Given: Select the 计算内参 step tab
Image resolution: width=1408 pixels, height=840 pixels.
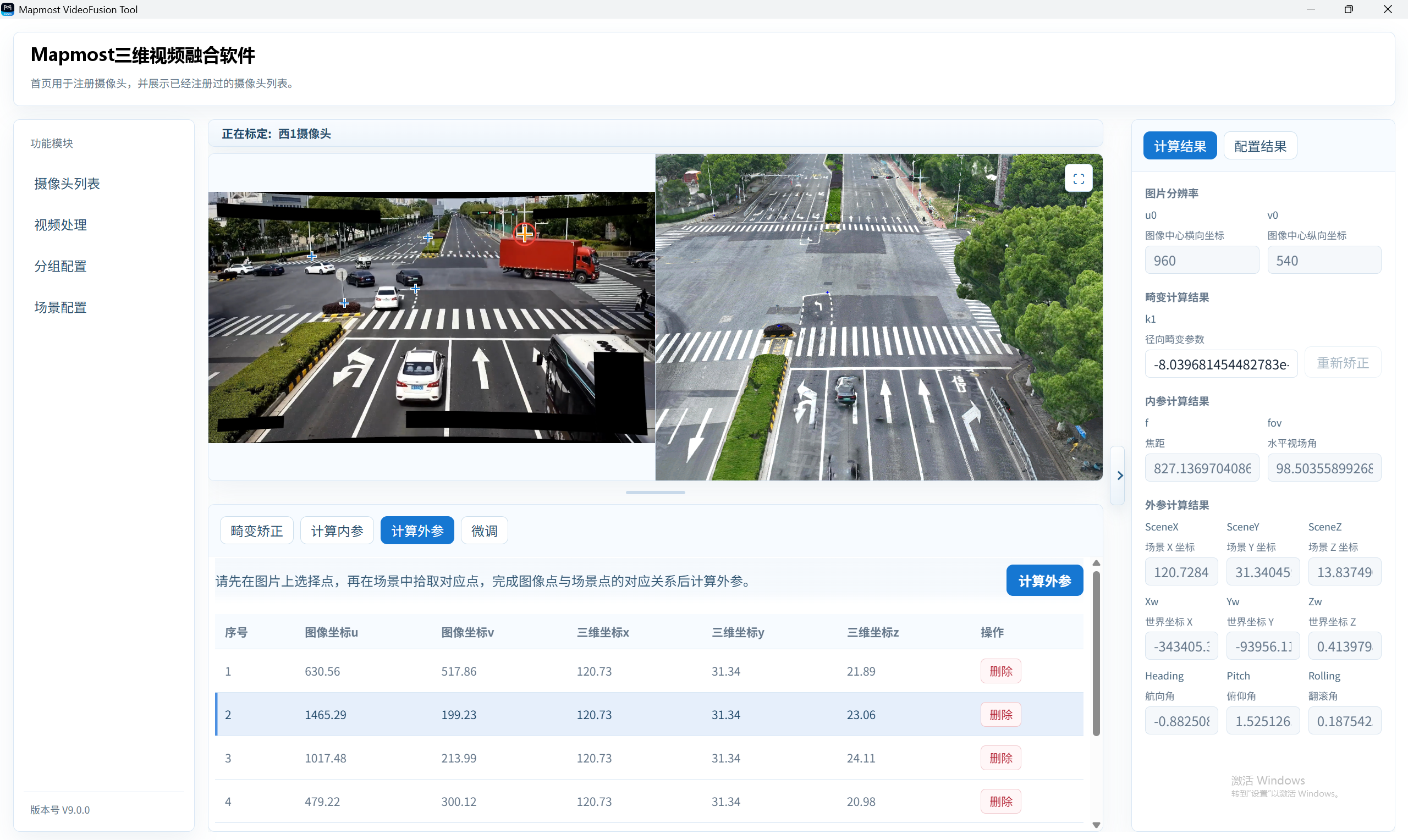Looking at the screenshot, I should tap(337, 530).
